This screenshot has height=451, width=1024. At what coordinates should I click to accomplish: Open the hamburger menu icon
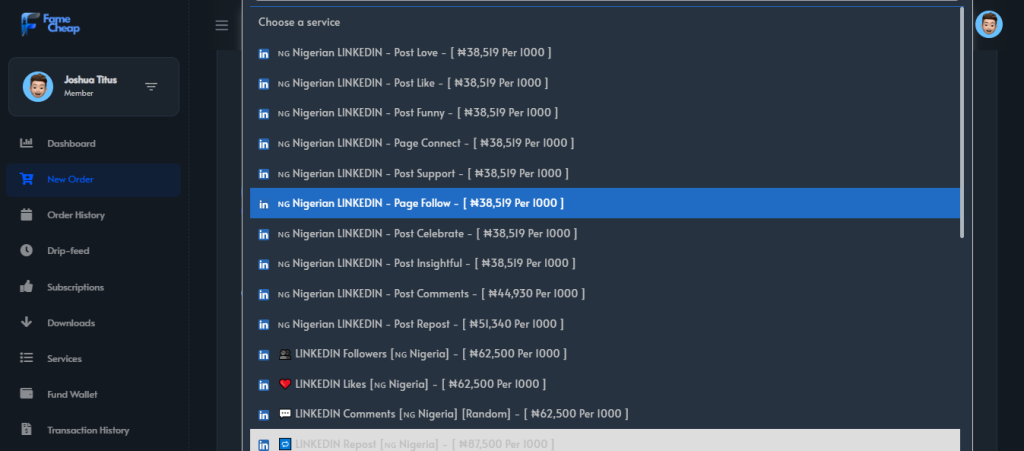222,25
